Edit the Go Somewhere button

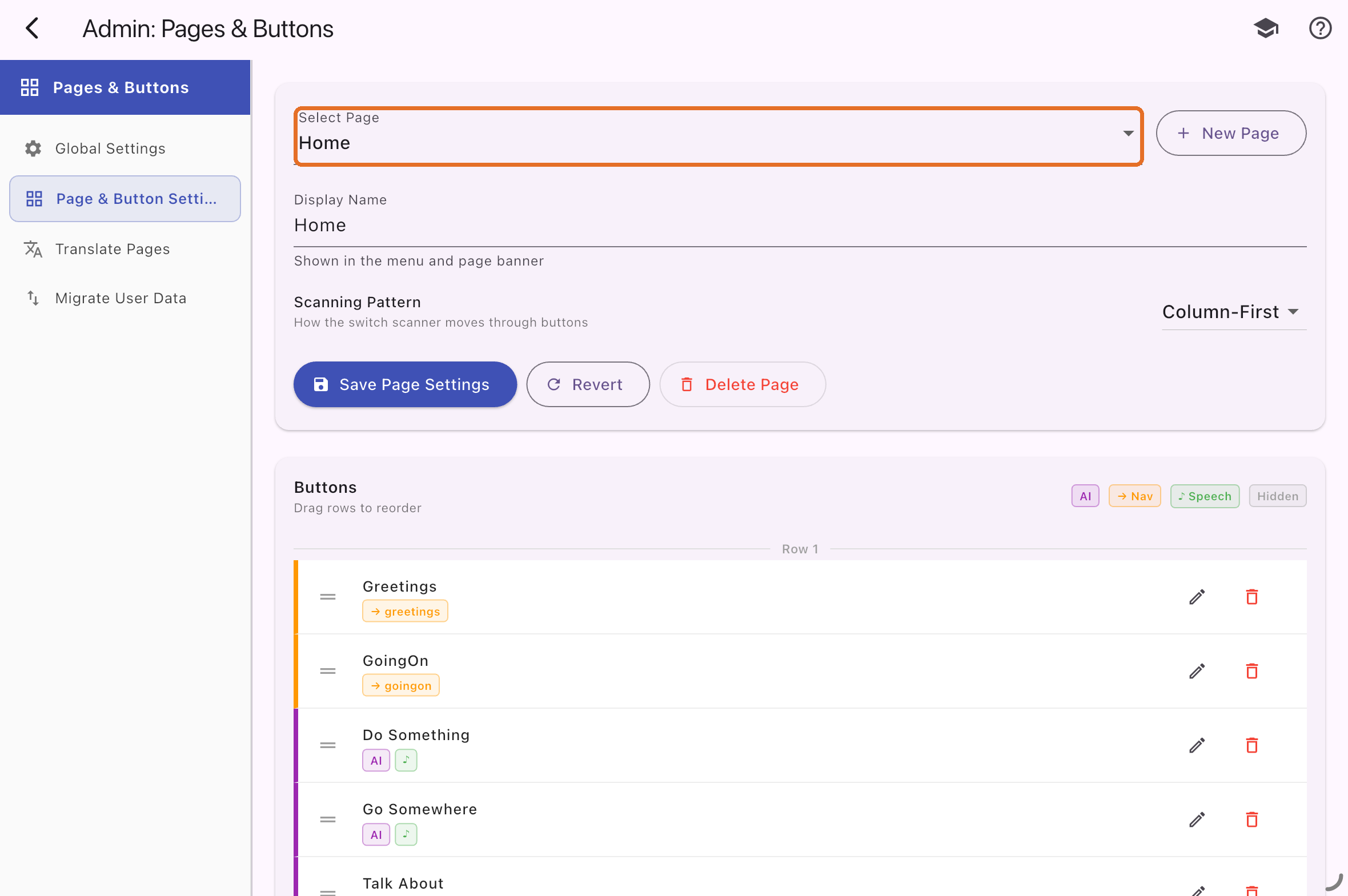pyautogui.click(x=1197, y=820)
